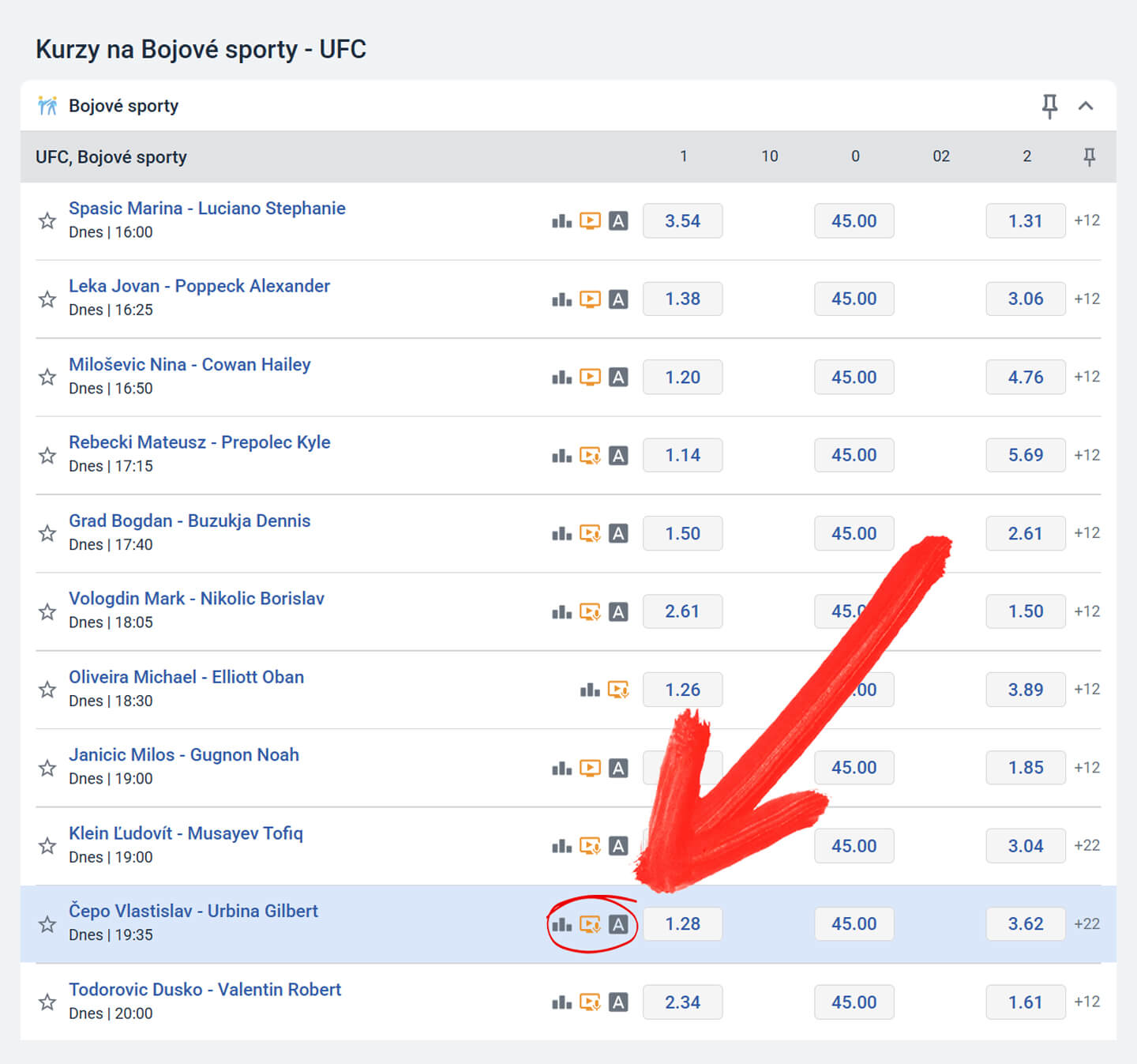
Task: Click the A icon for Spasic Marina match
Action: pos(619,221)
